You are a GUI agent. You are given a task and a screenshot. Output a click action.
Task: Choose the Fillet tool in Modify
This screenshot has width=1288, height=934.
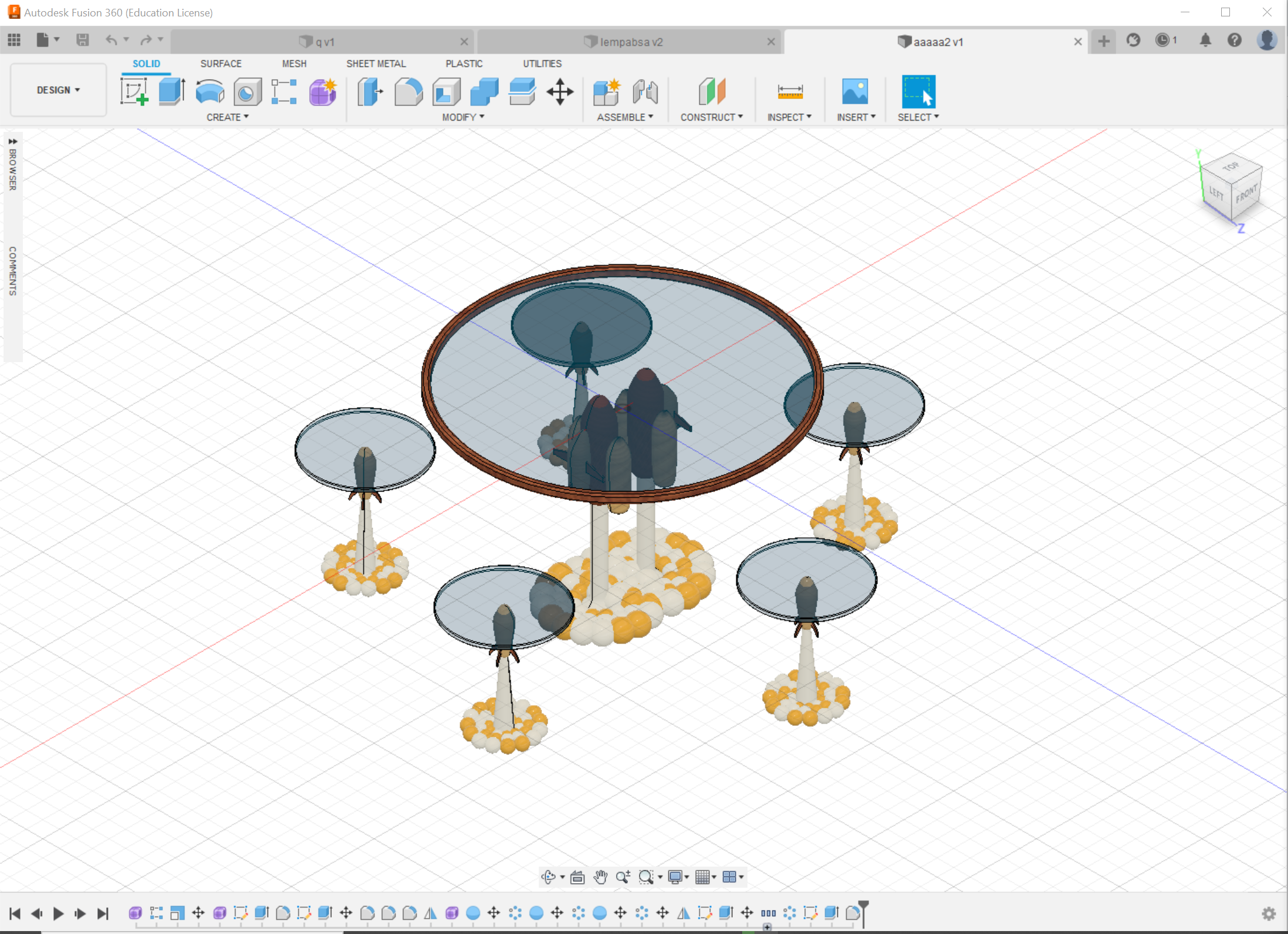(409, 92)
